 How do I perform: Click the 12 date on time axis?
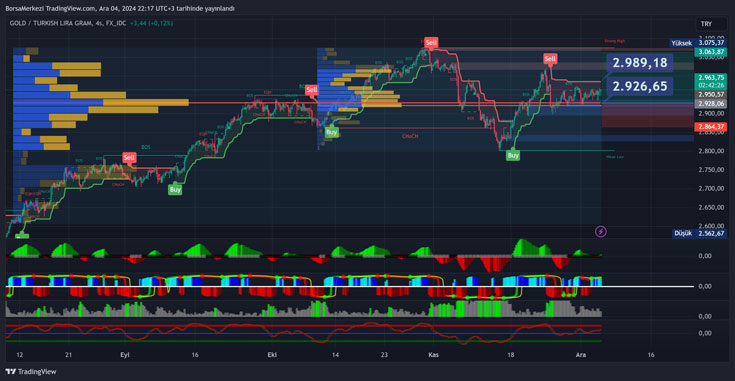click(x=19, y=355)
